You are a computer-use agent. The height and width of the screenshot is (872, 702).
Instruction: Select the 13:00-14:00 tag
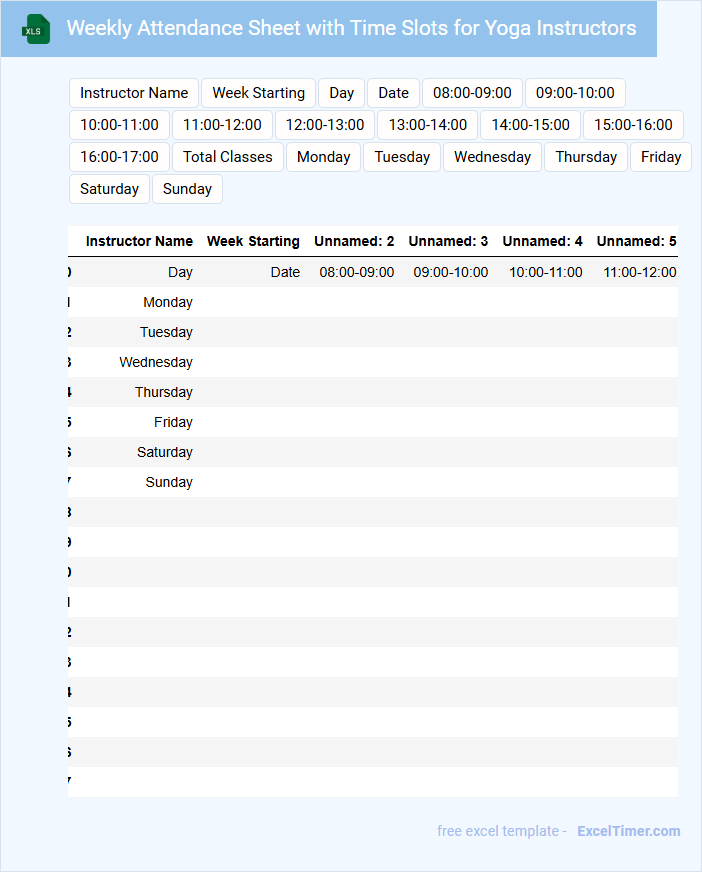[x=428, y=125]
